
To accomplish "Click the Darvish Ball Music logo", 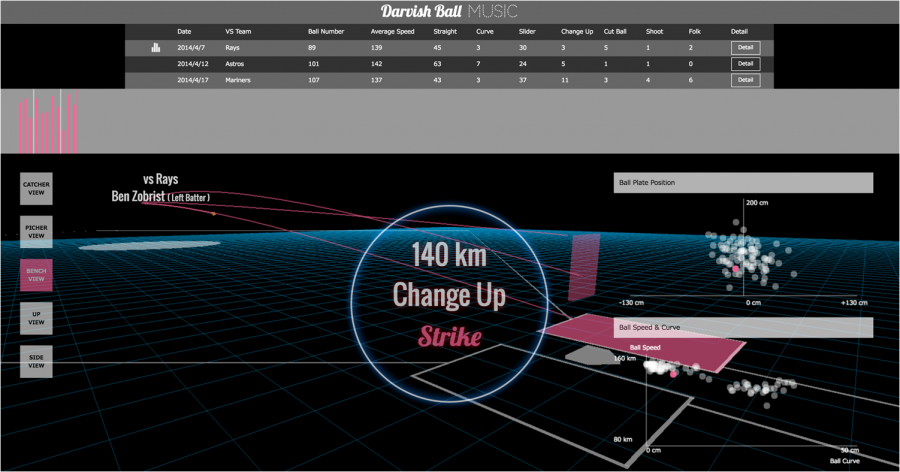I will coord(449,11).
